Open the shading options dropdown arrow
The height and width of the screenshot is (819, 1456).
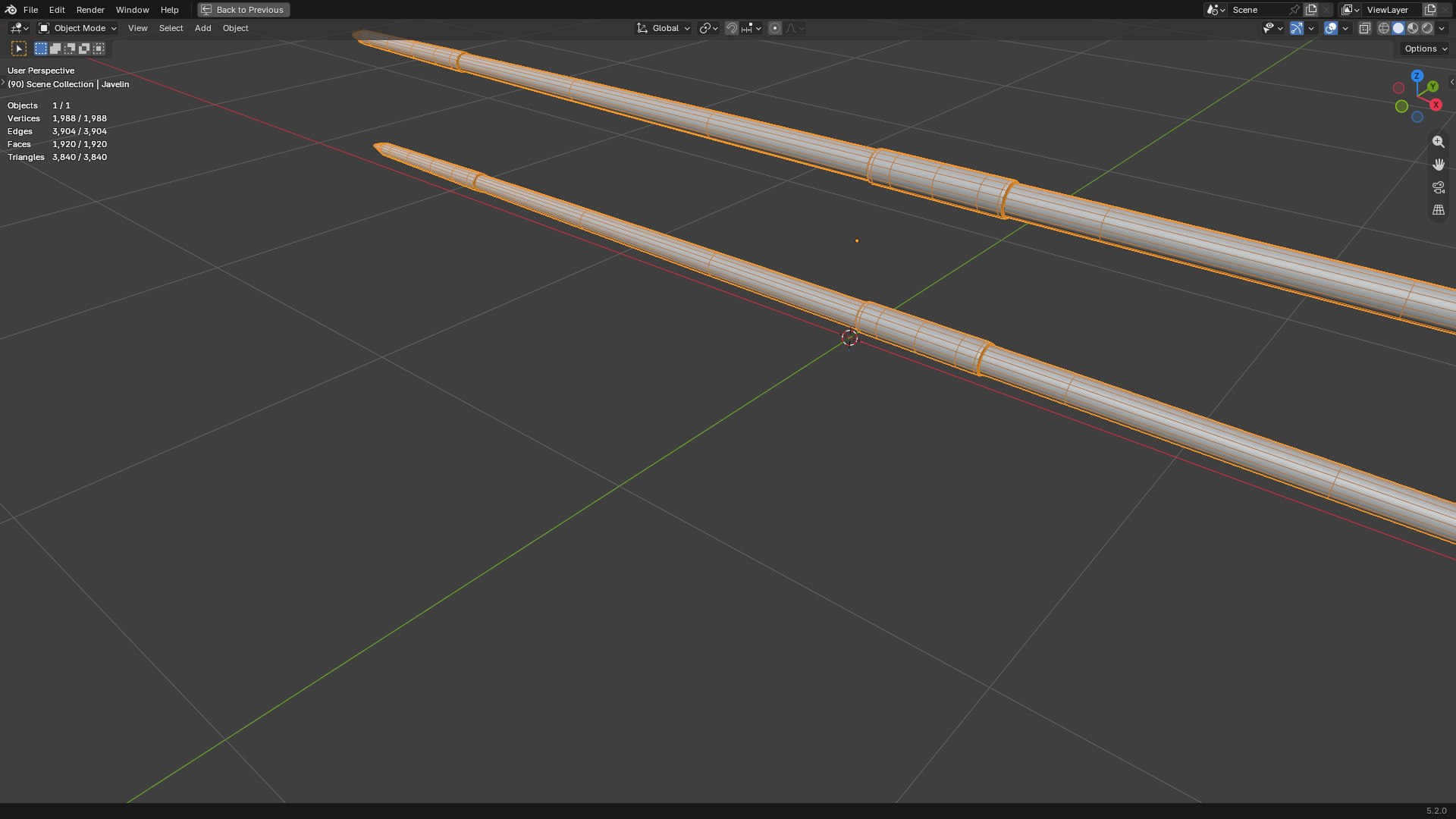1442,28
